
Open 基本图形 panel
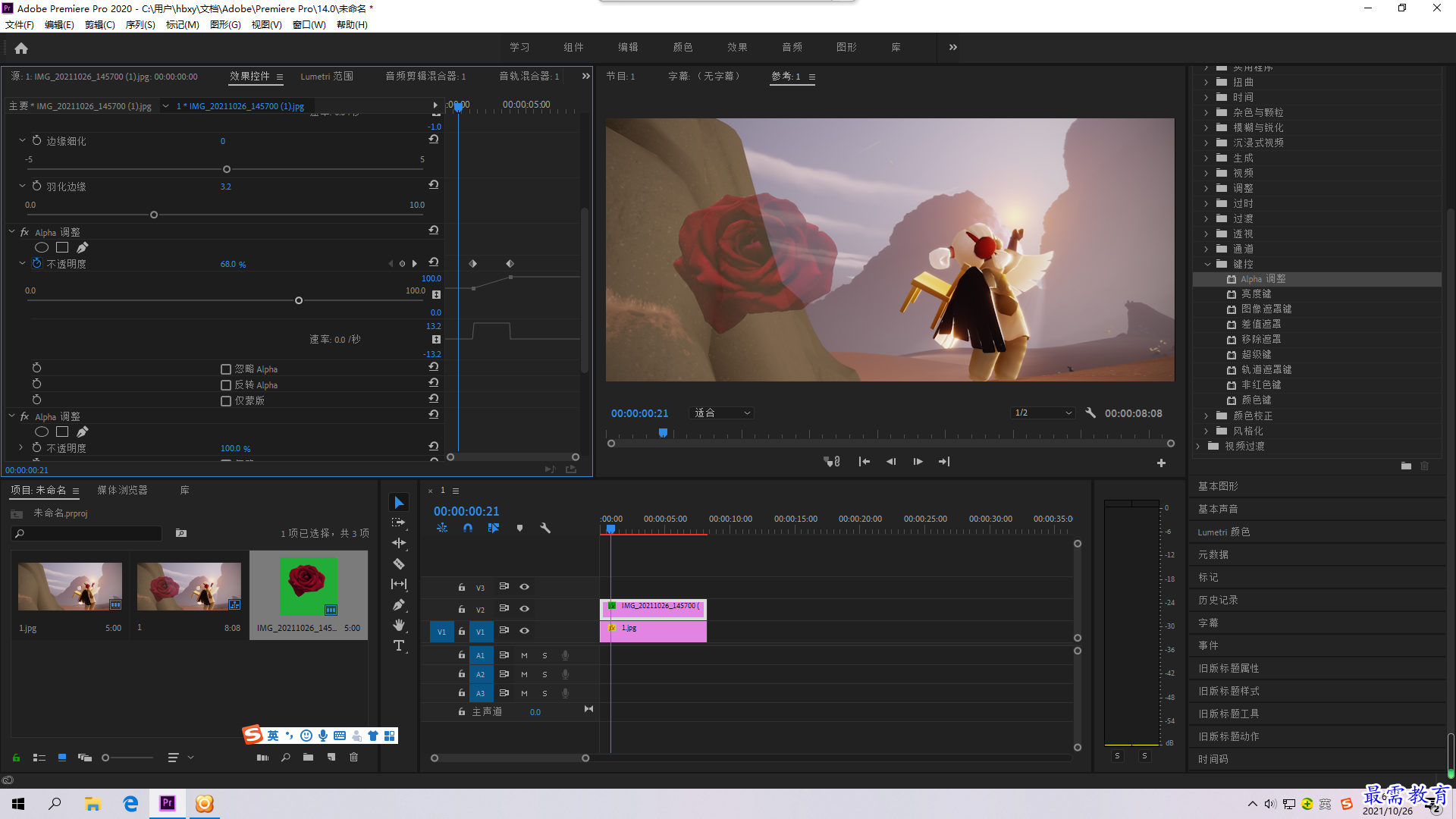tap(1218, 486)
